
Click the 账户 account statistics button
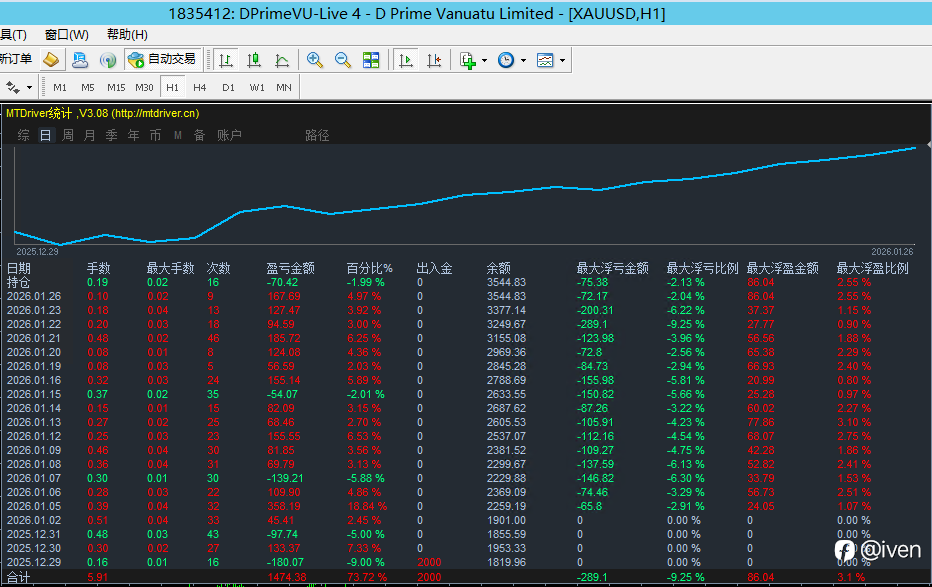click(229, 135)
